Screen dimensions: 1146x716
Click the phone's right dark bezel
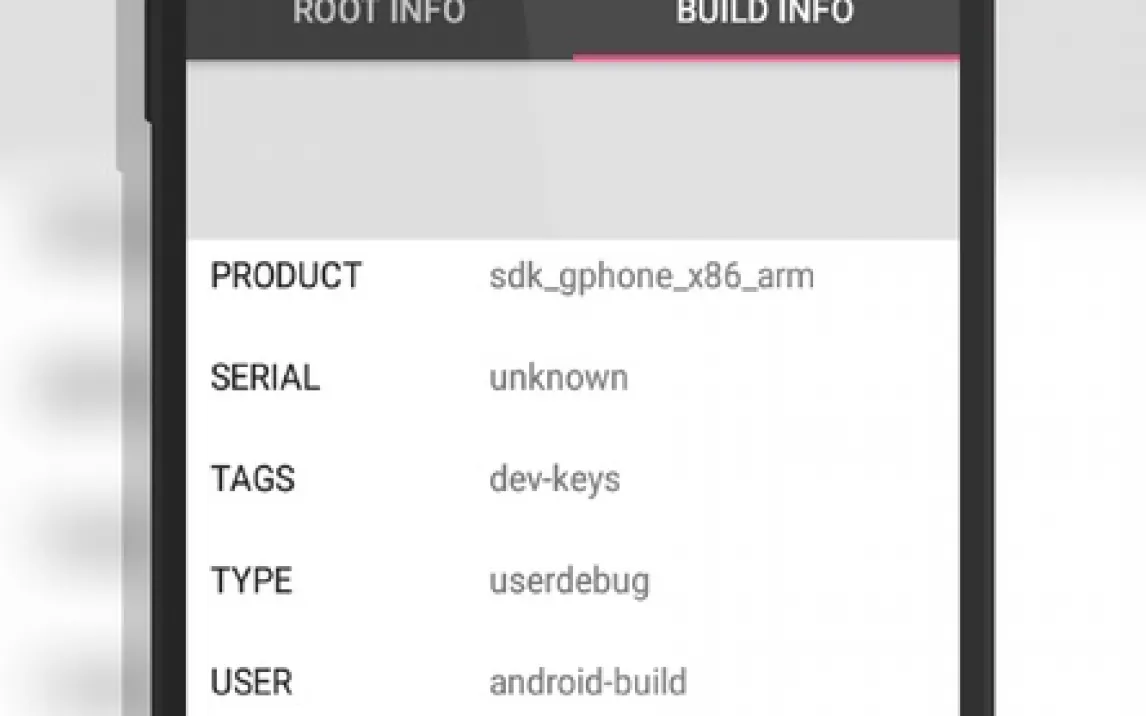(x=976, y=400)
